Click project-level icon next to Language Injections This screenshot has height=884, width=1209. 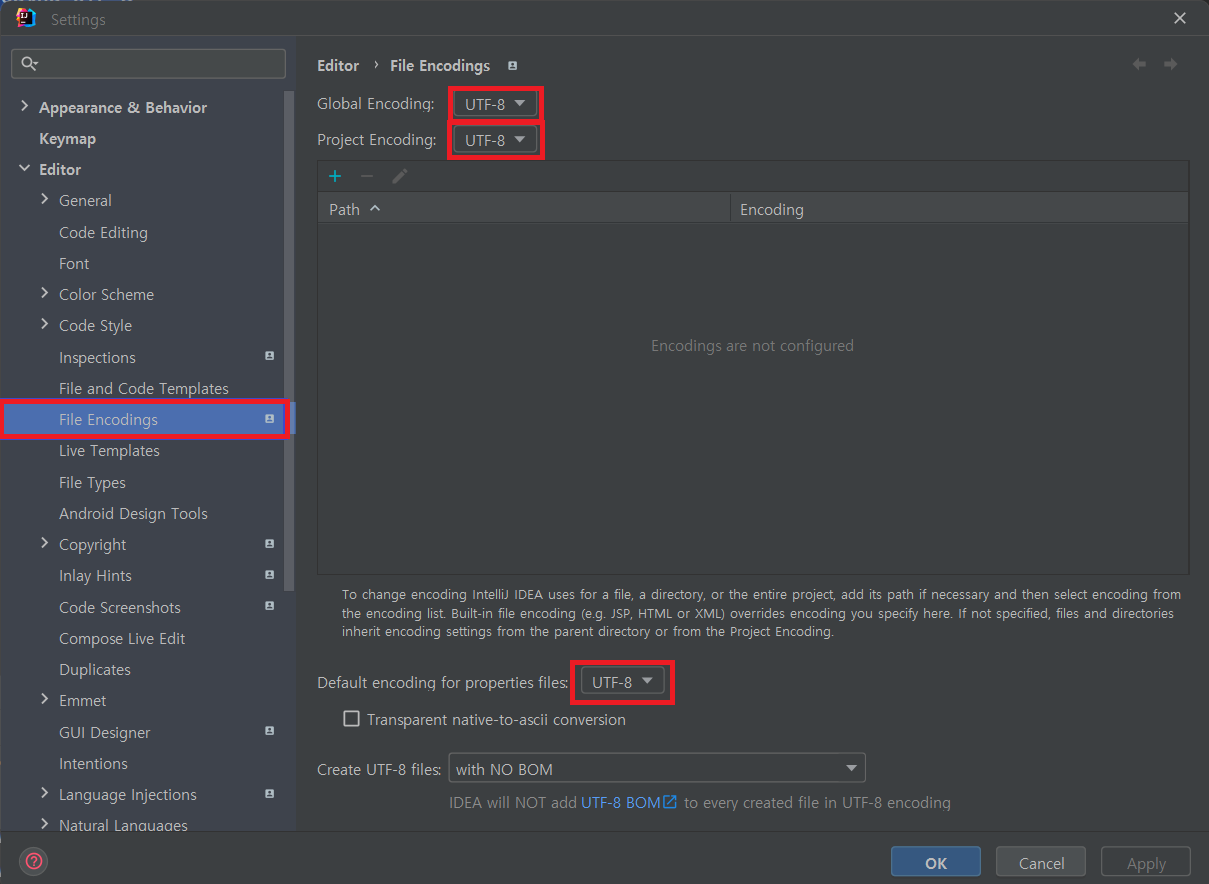coord(269,794)
